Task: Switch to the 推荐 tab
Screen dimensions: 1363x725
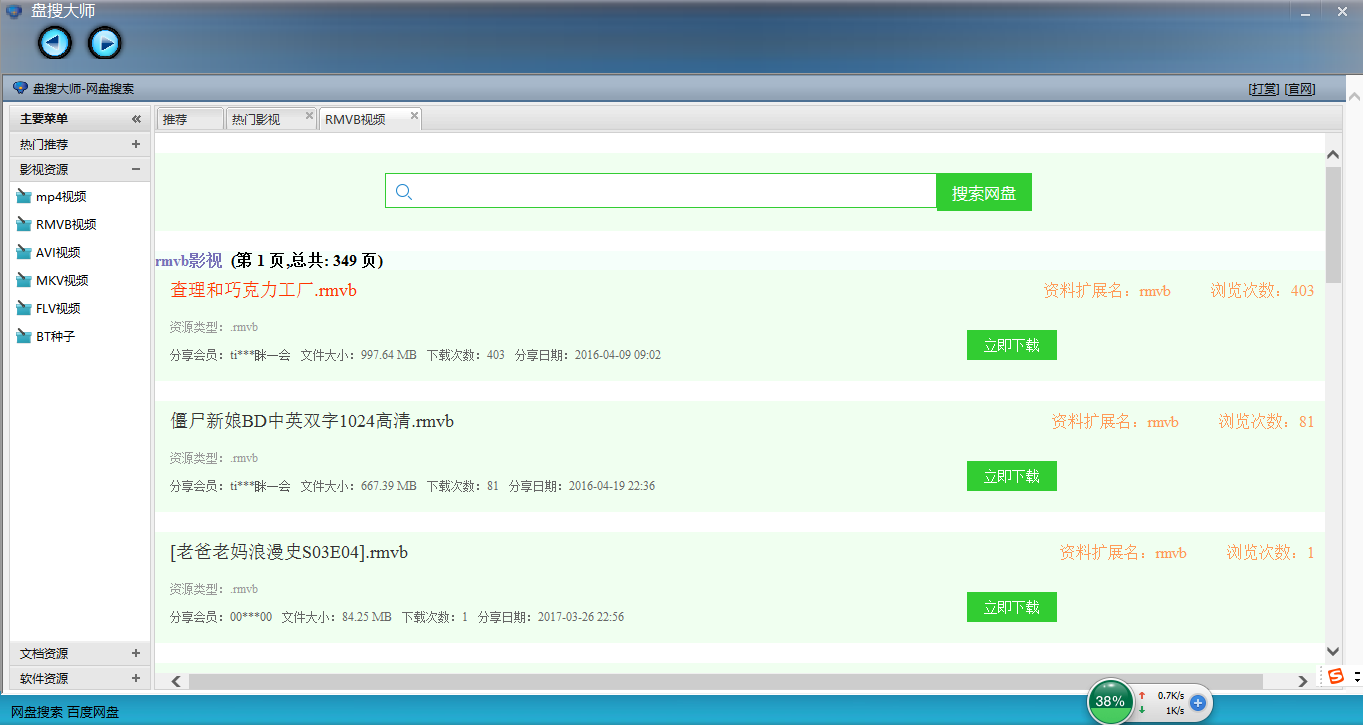Action: [190, 119]
